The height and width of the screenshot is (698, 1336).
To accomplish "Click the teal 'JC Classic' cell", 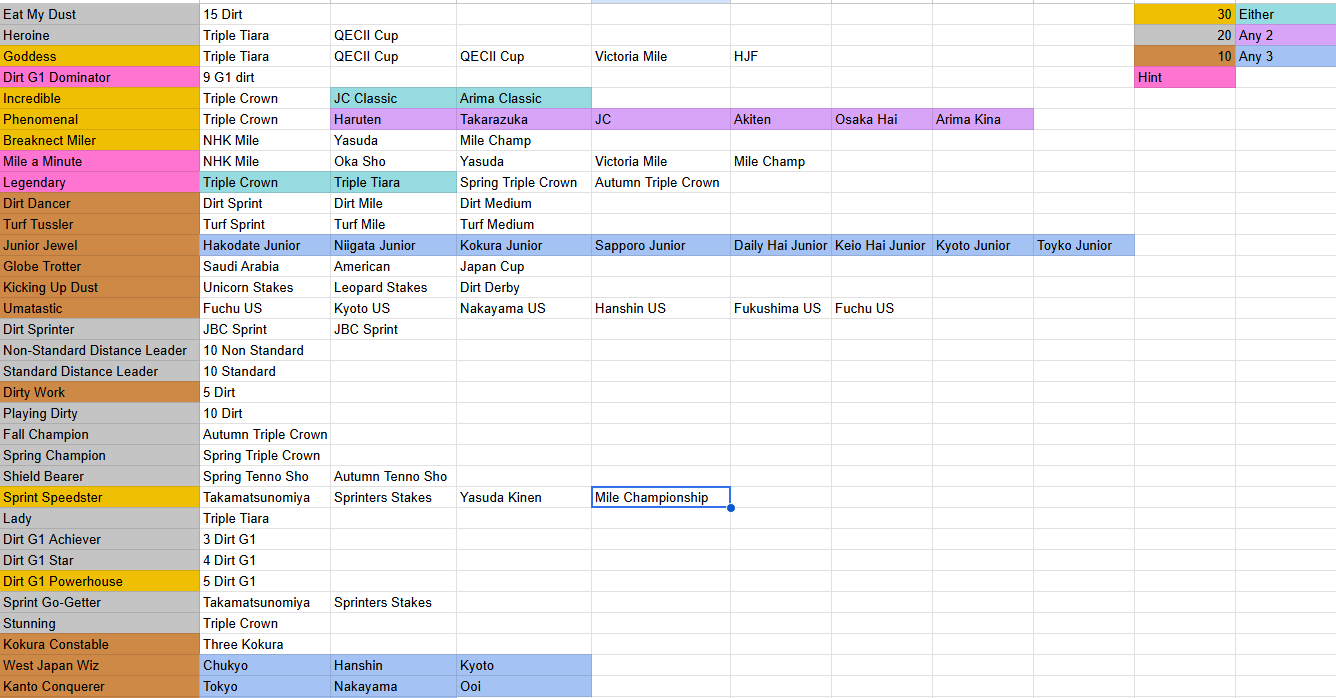I will (x=393, y=98).
